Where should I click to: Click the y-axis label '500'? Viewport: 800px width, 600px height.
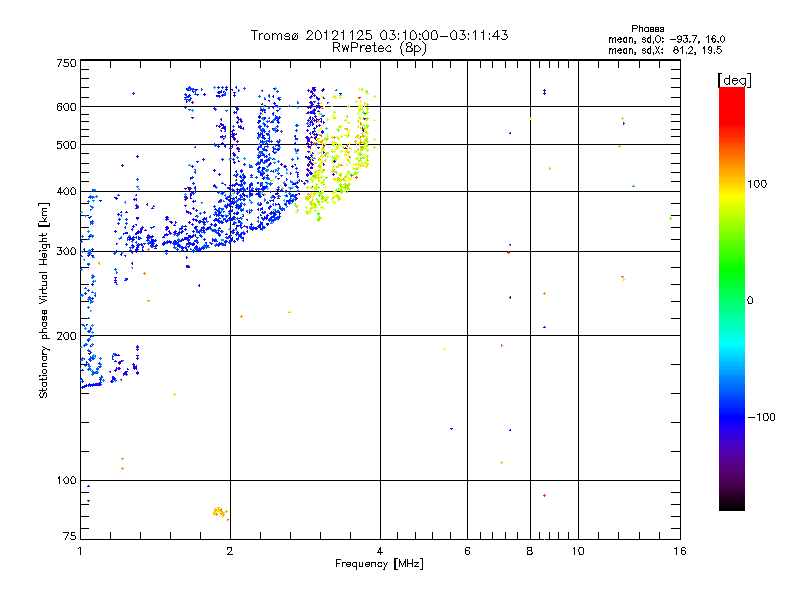pos(66,145)
